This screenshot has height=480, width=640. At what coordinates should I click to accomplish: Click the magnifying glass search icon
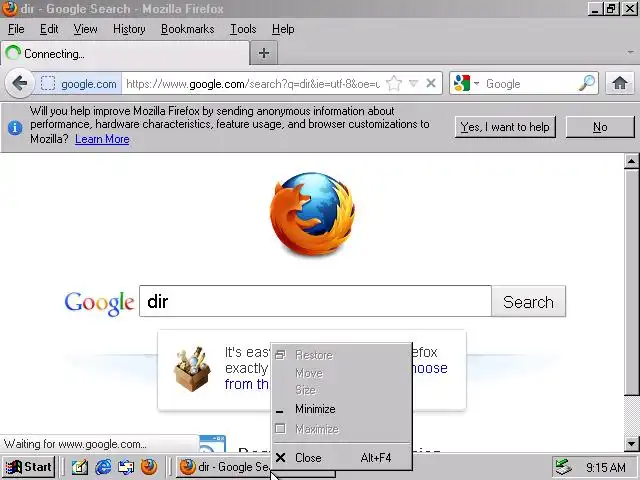point(587,83)
